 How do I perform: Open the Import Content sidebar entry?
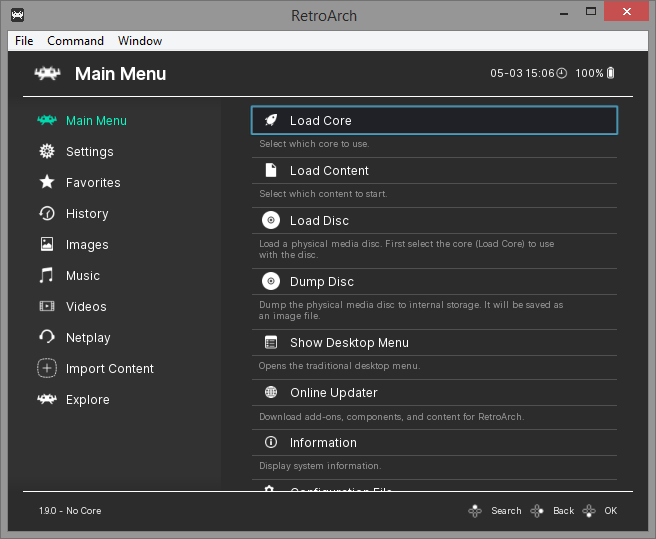point(110,368)
